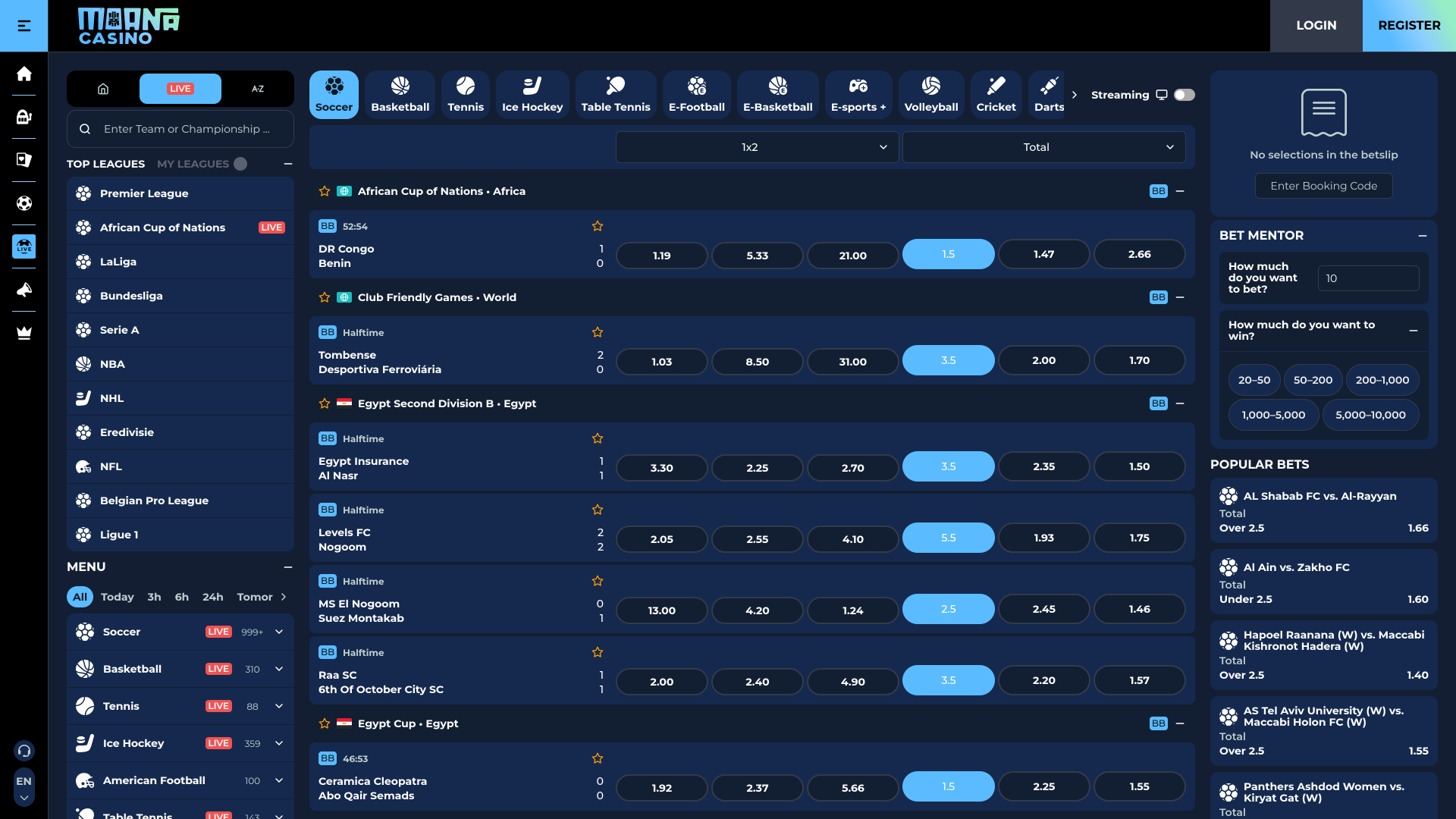Favorite the DR Congo vs Benin match

(598, 226)
